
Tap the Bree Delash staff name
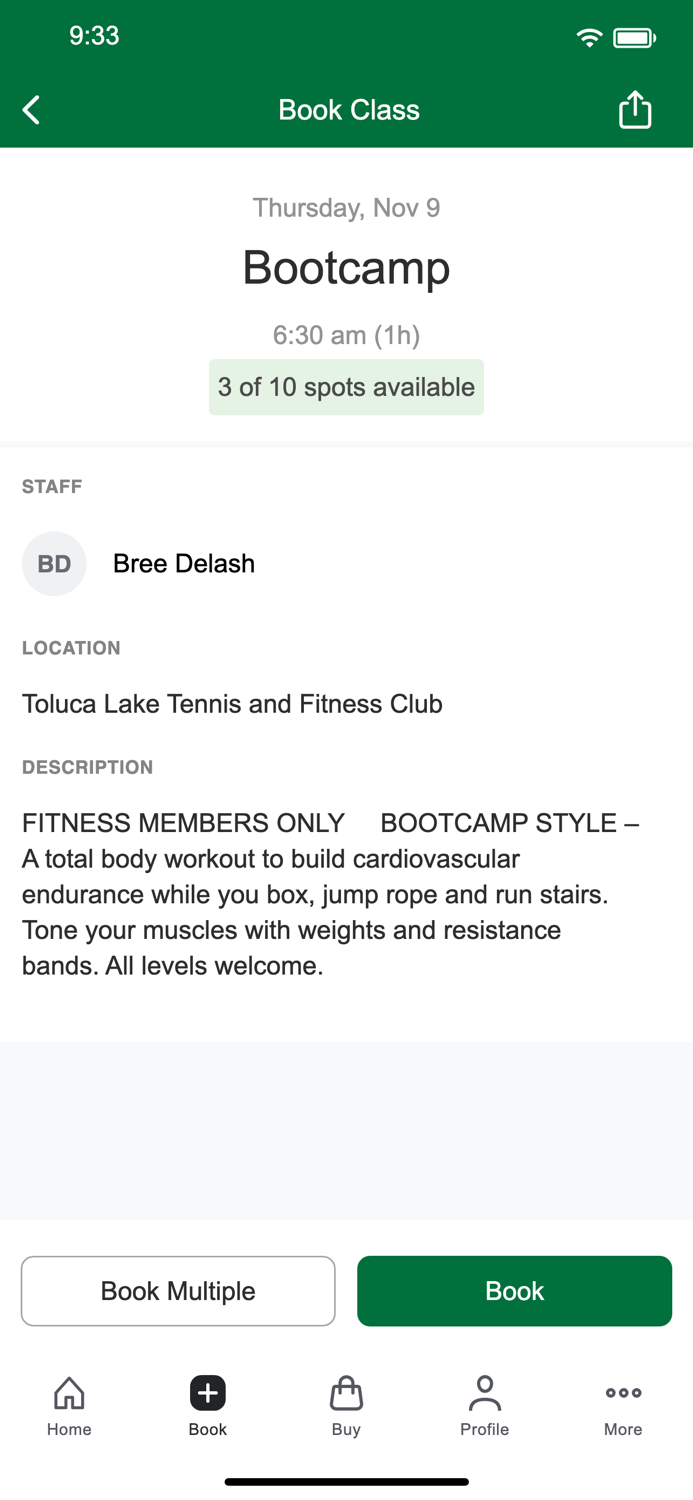(183, 563)
